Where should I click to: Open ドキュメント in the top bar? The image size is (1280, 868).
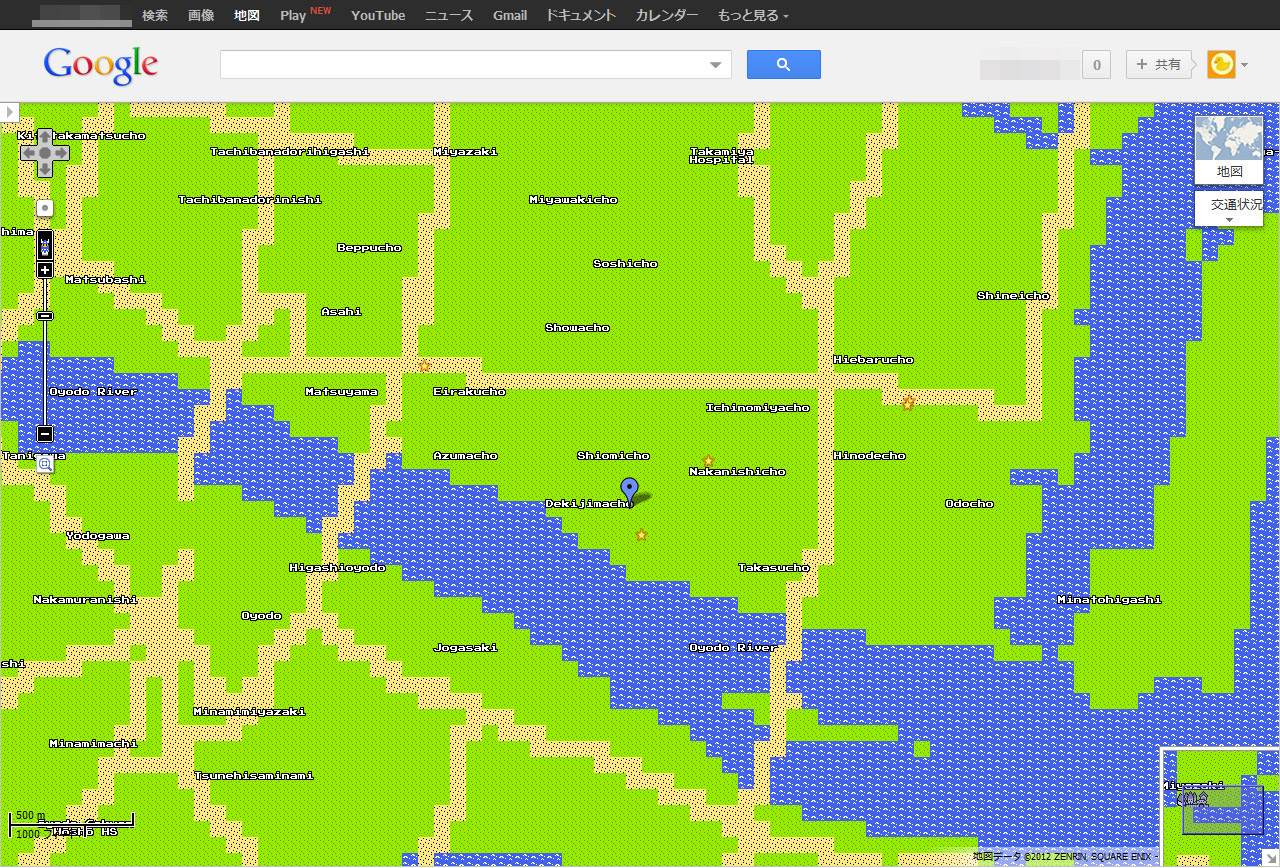point(581,15)
